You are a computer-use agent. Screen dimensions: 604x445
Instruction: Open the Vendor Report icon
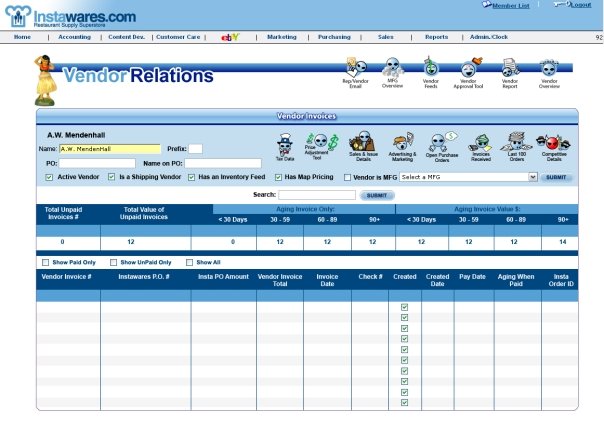click(x=509, y=68)
